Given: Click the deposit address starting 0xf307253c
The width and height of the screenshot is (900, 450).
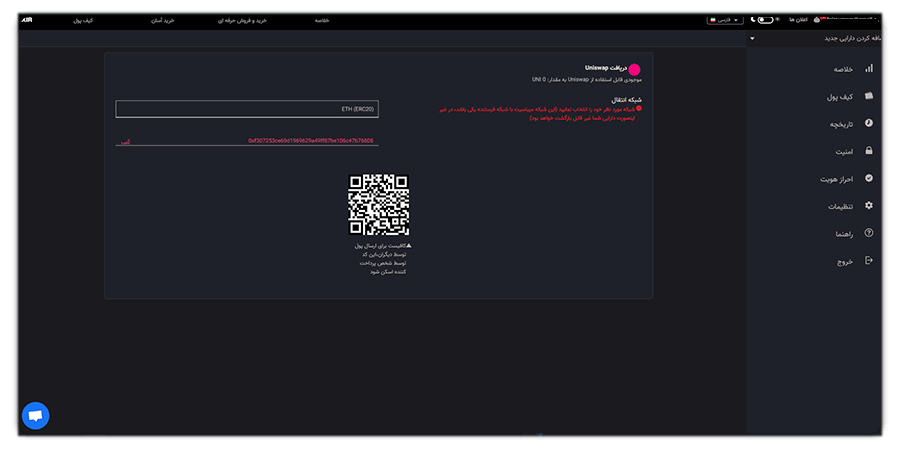Looking at the screenshot, I should (x=311, y=141).
